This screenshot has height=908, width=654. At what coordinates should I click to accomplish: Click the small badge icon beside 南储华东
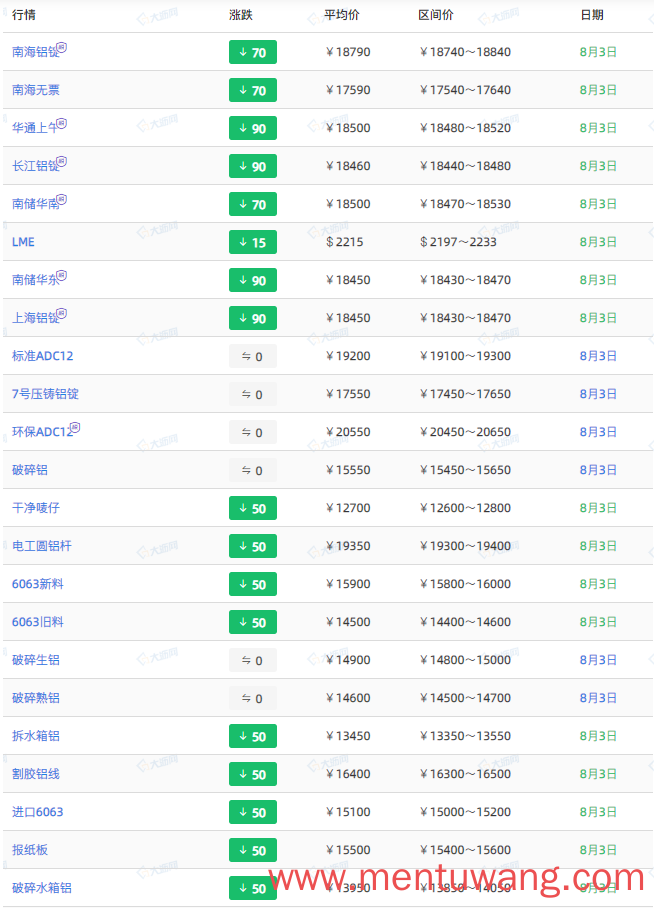(61, 276)
